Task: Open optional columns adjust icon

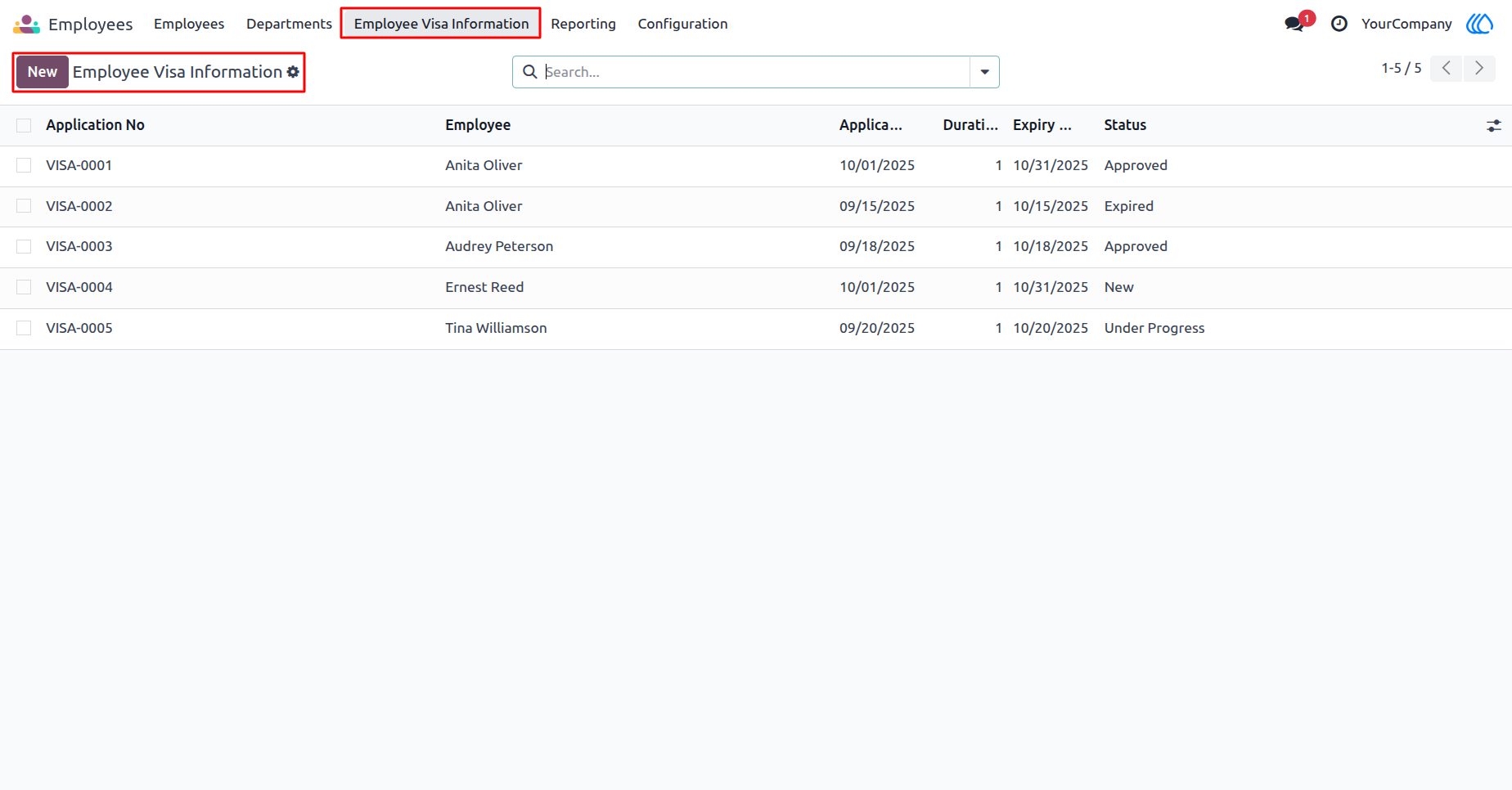Action: pos(1494,125)
